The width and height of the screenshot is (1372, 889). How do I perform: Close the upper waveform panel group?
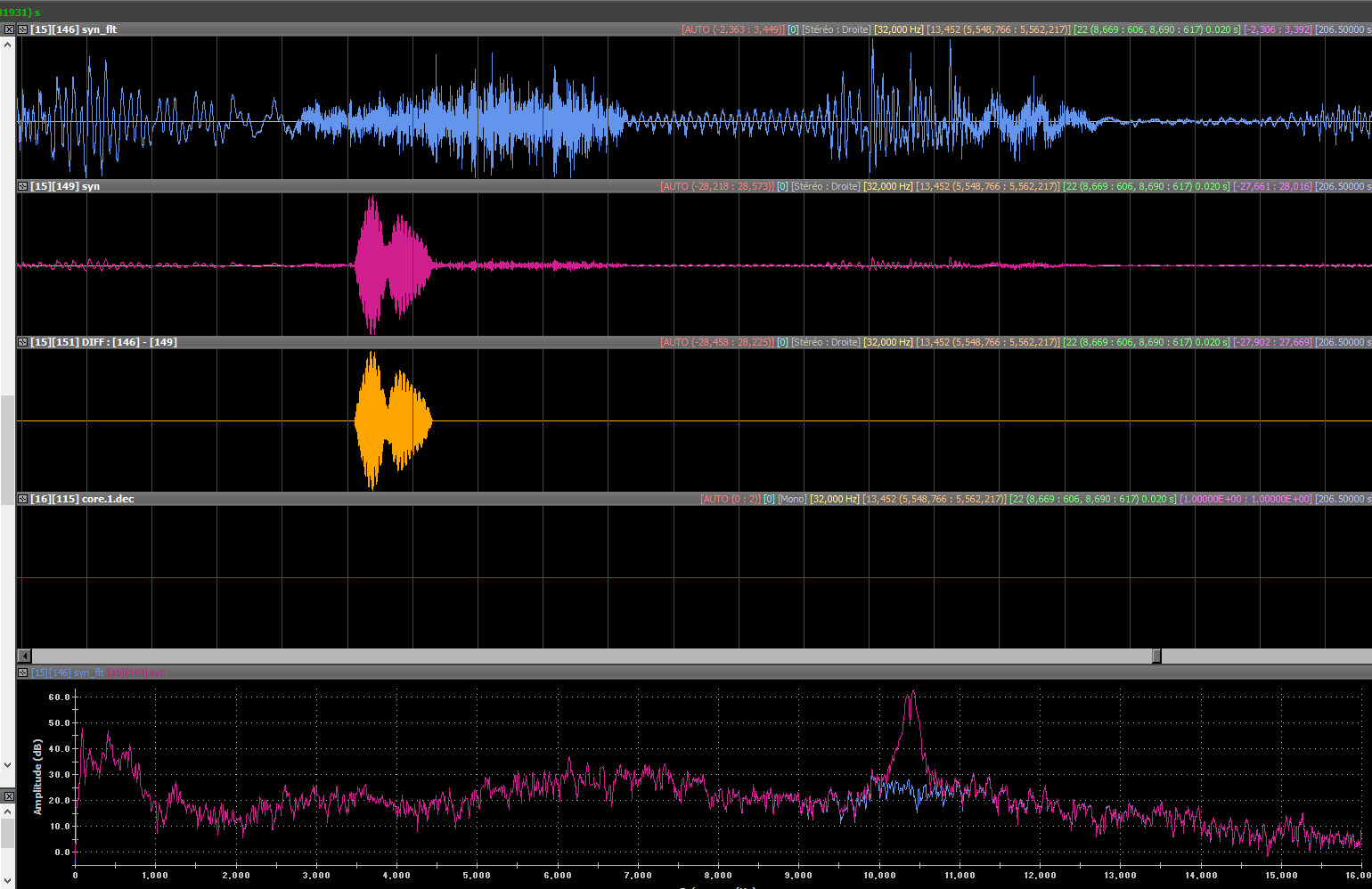tap(8, 29)
